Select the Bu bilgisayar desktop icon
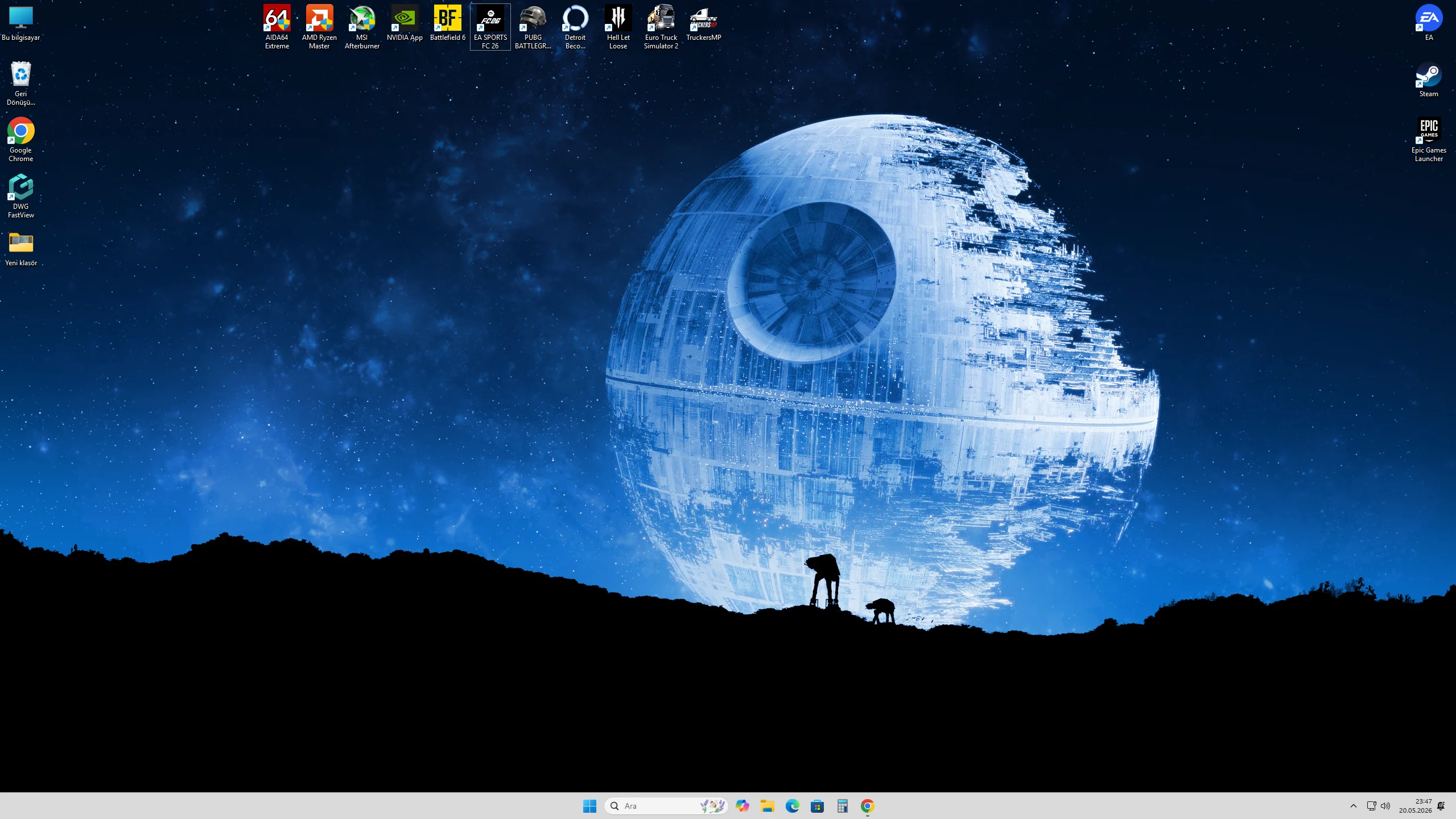Screen dimensions: 1456x819 click(x=21, y=24)
